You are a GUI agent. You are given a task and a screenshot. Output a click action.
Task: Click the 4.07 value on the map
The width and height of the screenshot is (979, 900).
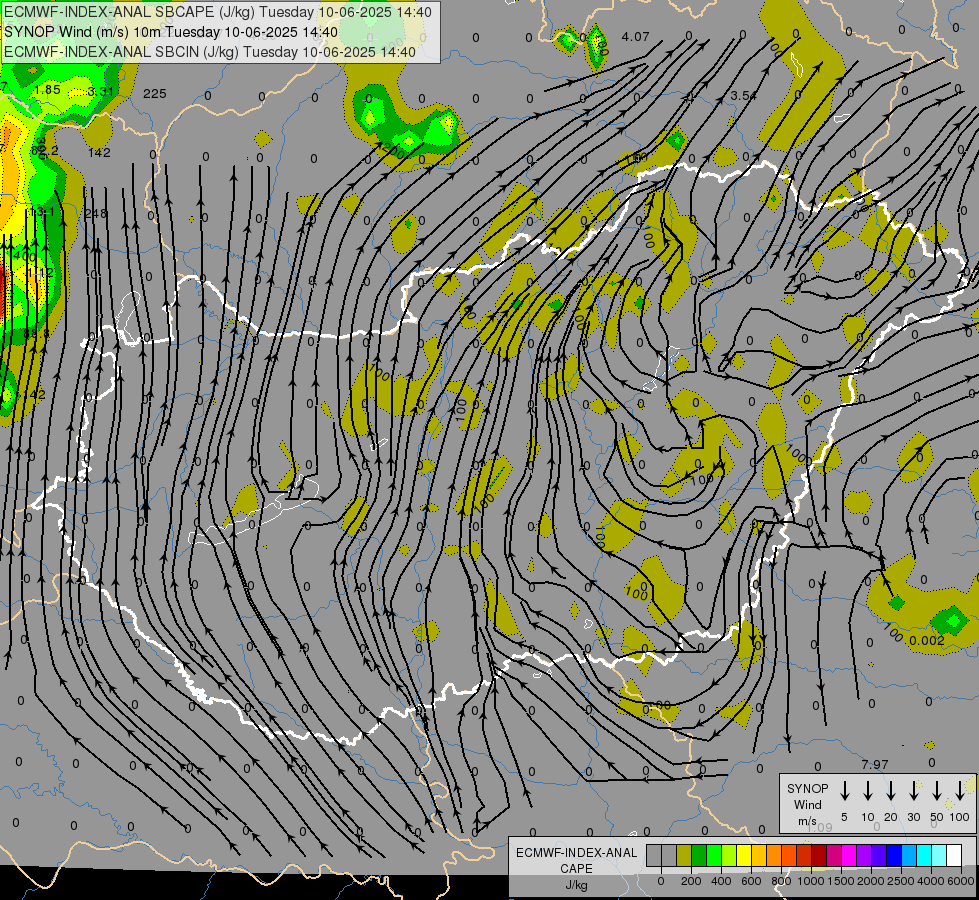pos(635,37)
